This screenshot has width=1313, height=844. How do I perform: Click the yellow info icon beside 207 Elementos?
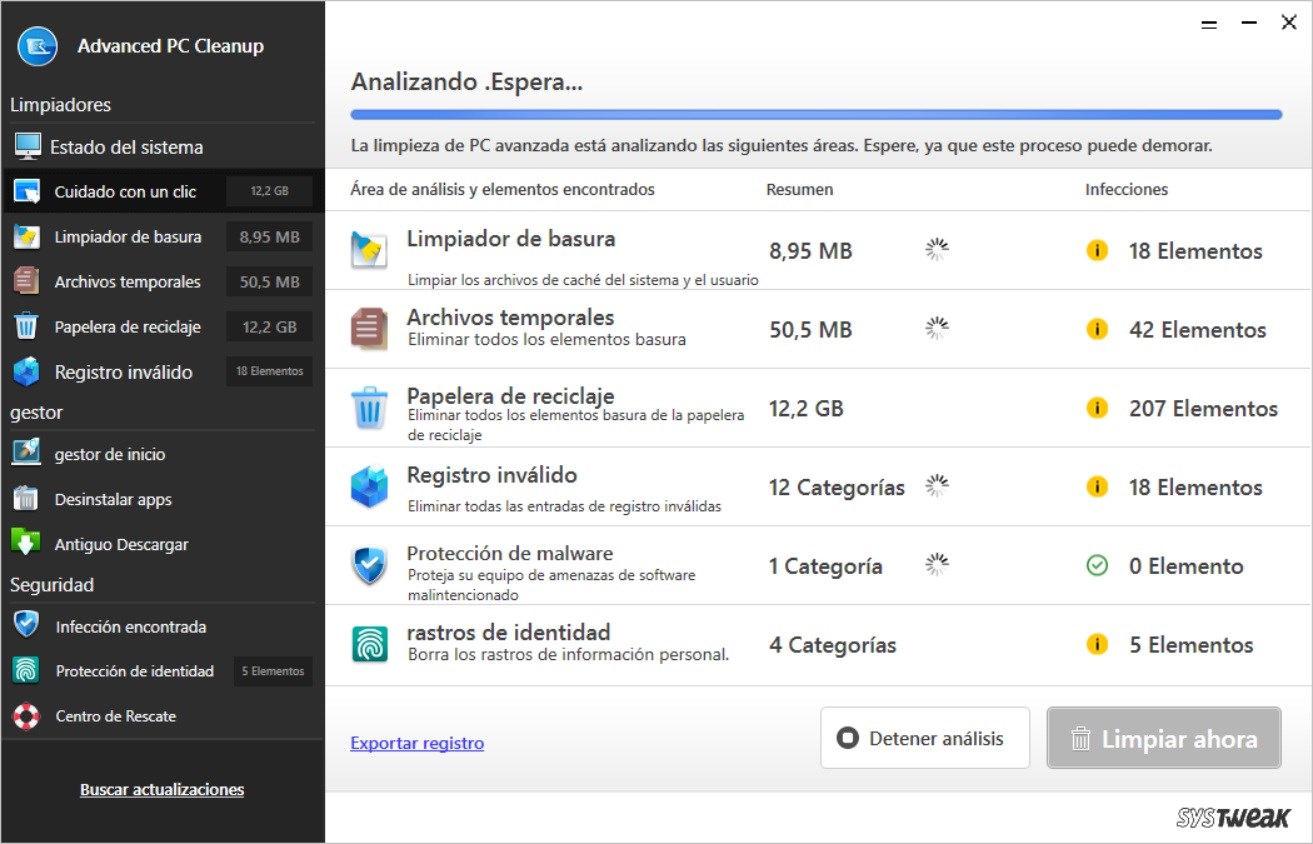point(1097,408)
